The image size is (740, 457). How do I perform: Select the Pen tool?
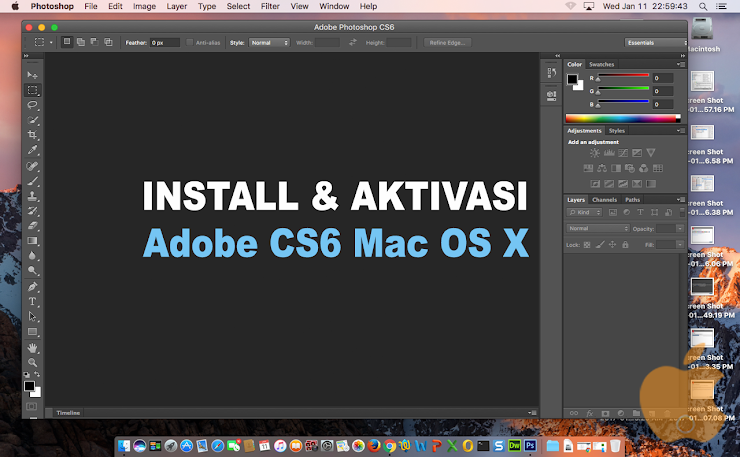click(32, 287)
